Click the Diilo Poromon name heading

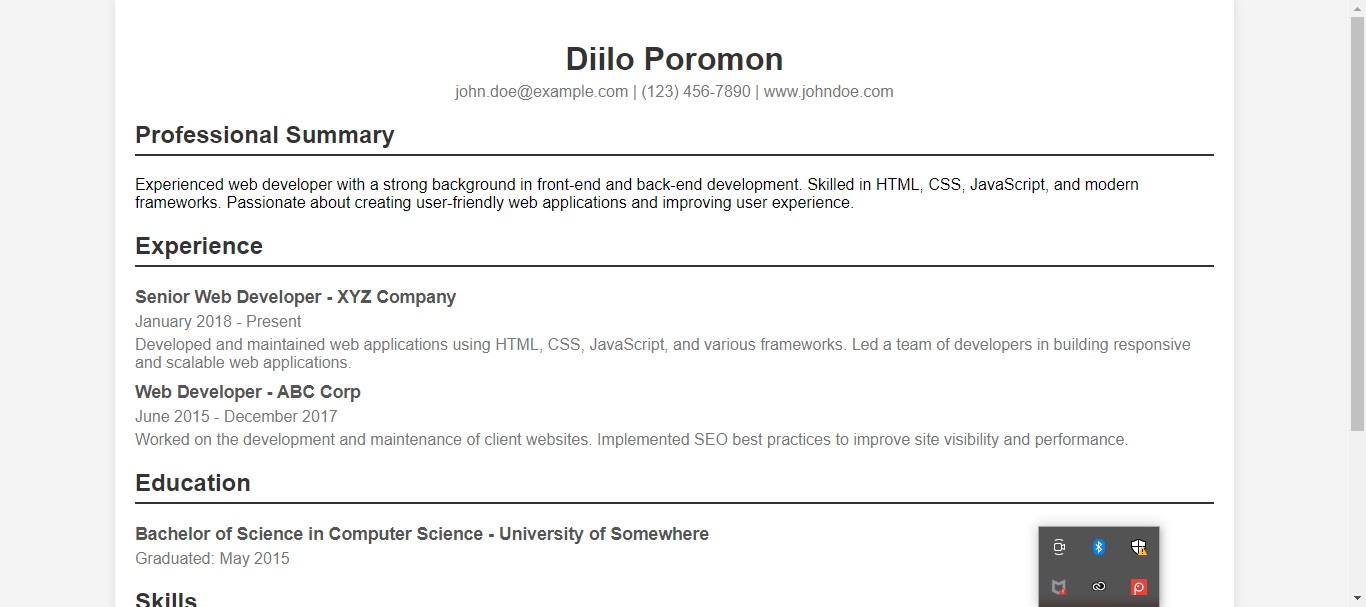click(674, 59)
